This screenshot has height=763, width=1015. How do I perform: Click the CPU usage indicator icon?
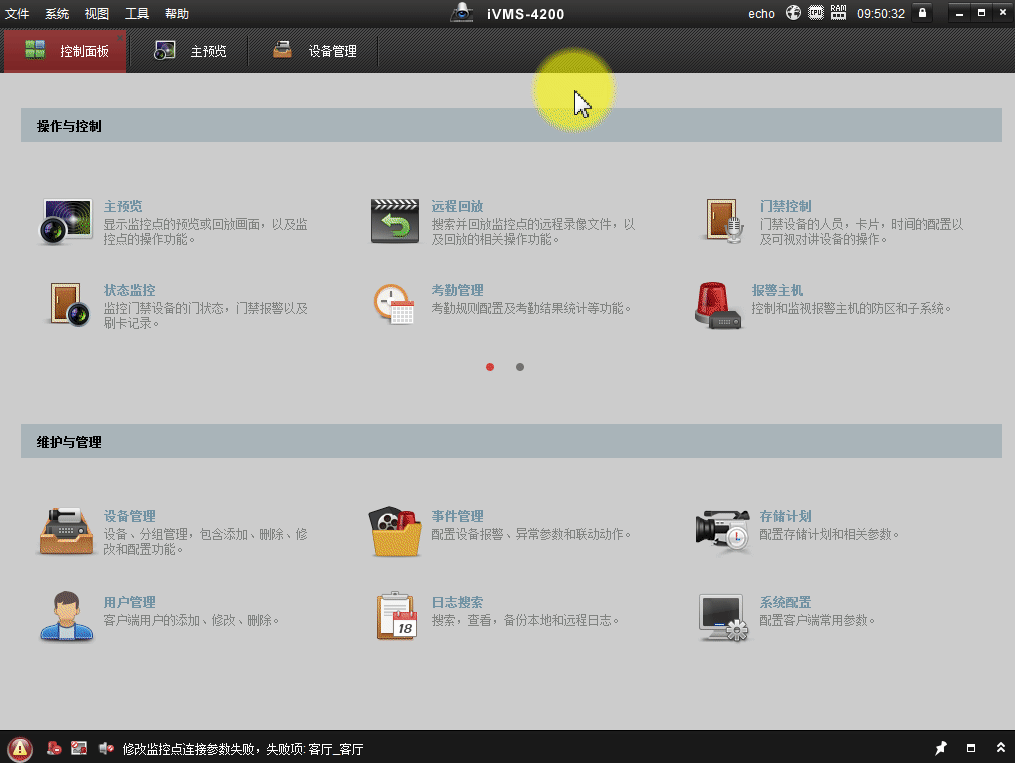pos(815,13)
